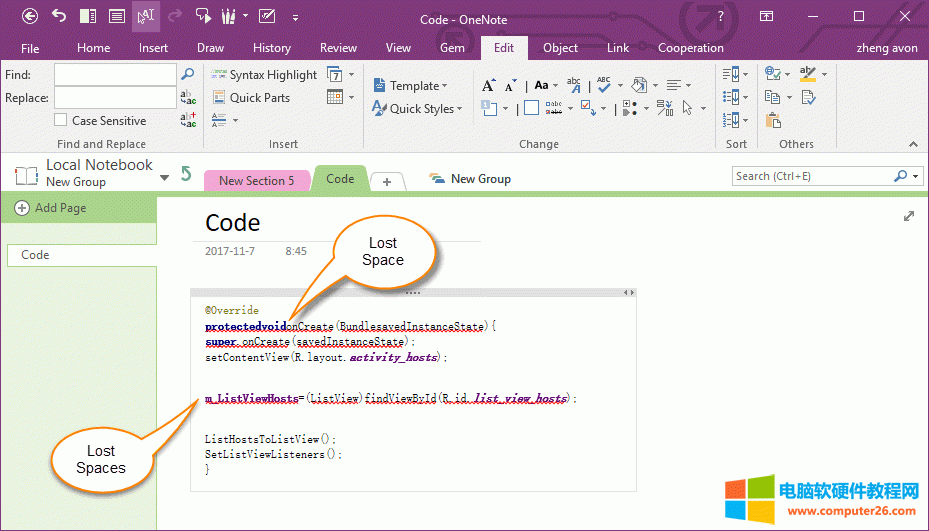Enable the Case Sensitive checkbox
929x531 pixels.
click(x=61, y=121)
